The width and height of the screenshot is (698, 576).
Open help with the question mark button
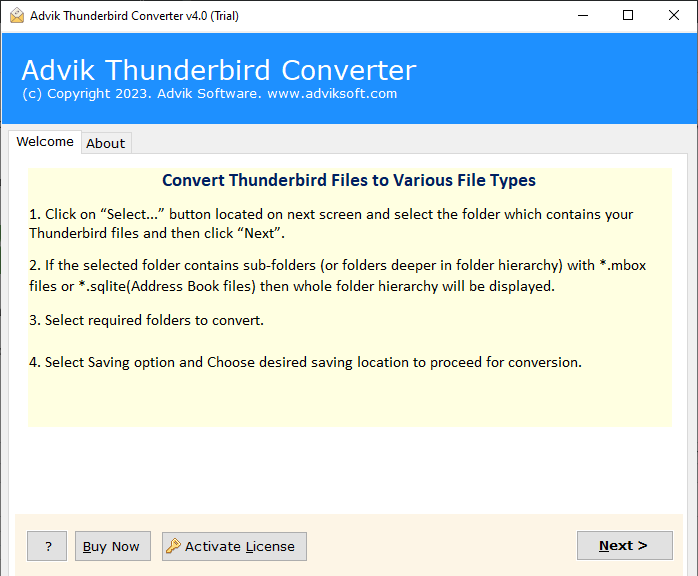(x=47, y=546)
